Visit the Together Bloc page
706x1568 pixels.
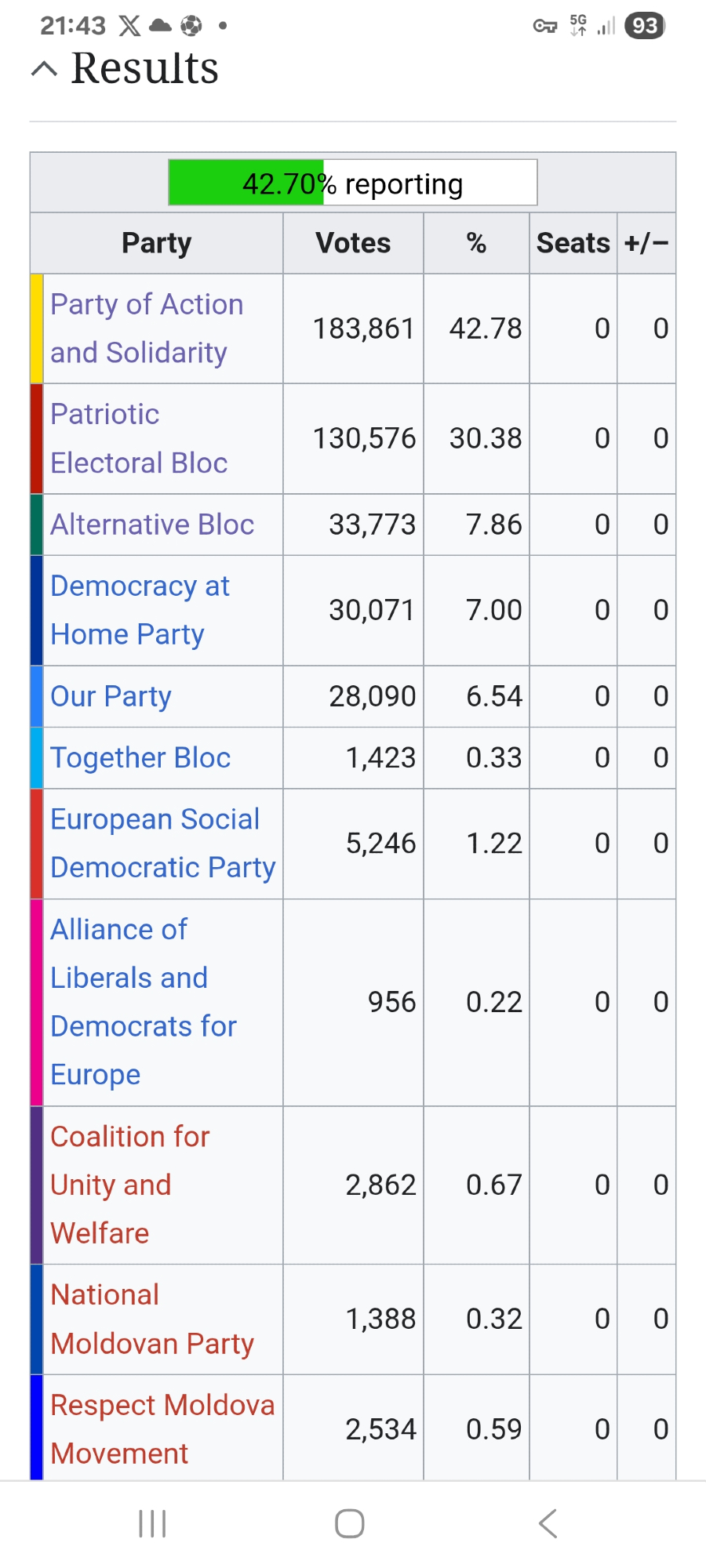point(140,758)
